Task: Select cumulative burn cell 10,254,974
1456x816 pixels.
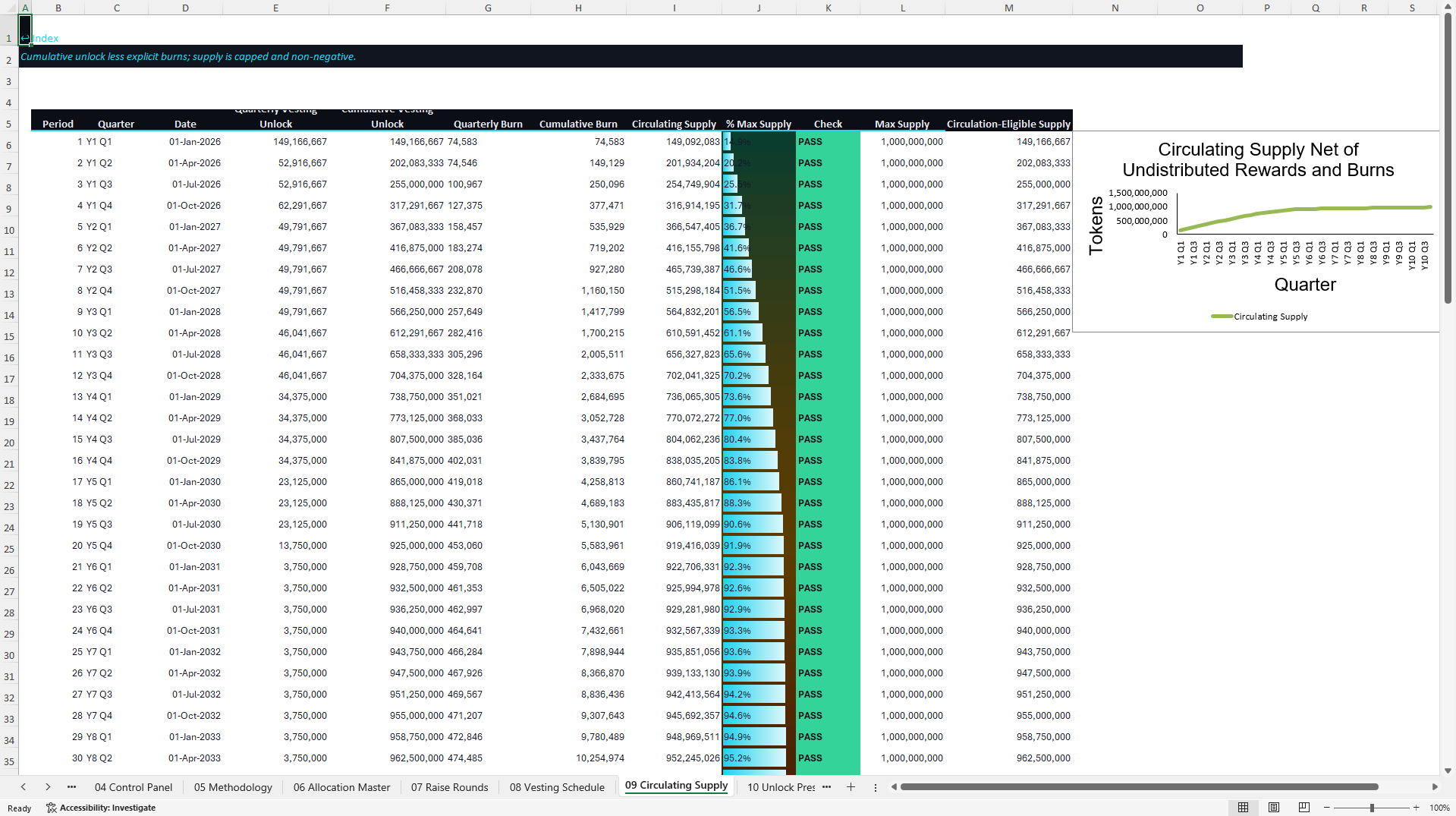Action: pyautogui.click(x=578, y=758)
